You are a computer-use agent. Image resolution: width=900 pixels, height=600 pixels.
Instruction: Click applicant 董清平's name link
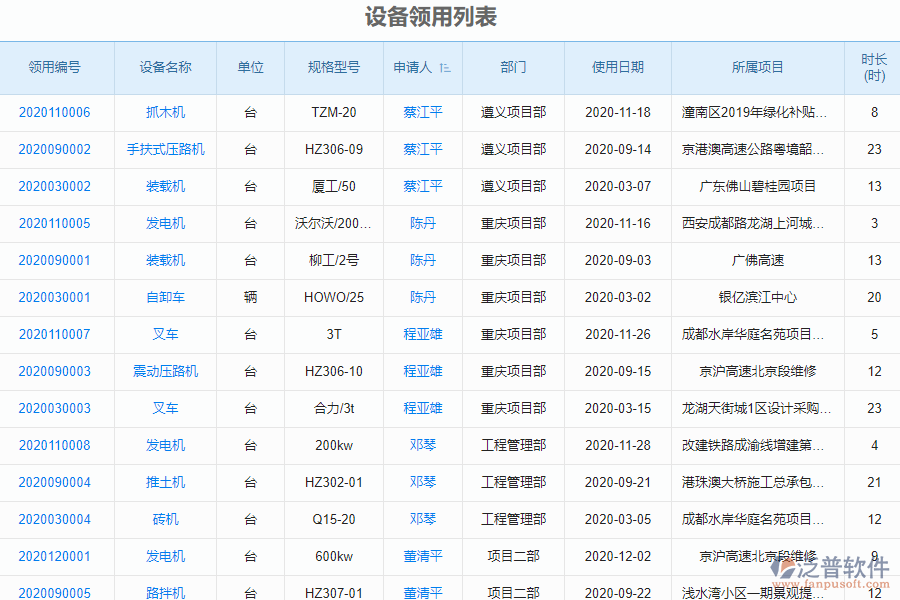pyautogui.click(x=423, y=556)
